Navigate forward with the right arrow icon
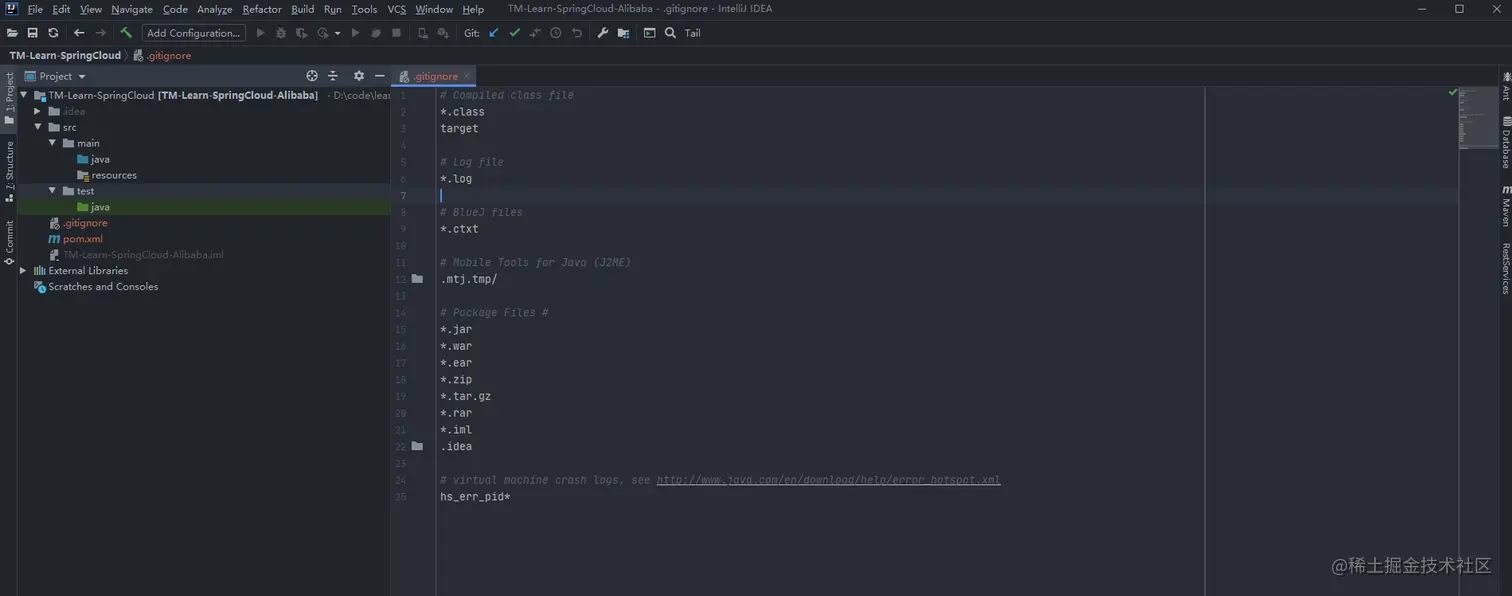The width and height of the screenshot is (1512, 596). tap(100, 33)
